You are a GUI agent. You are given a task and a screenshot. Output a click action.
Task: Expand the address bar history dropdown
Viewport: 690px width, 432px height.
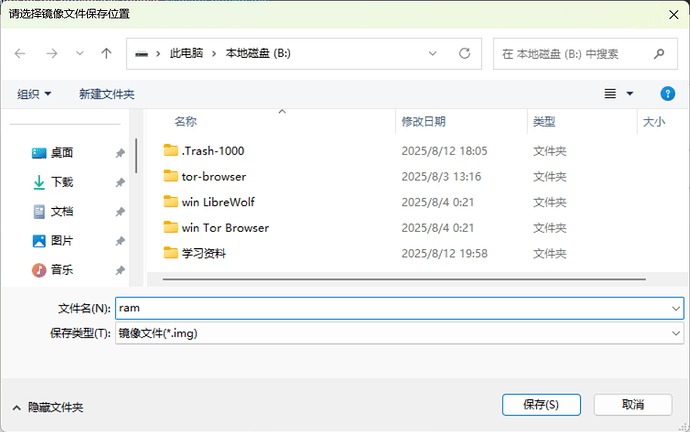tap(433, 54)
